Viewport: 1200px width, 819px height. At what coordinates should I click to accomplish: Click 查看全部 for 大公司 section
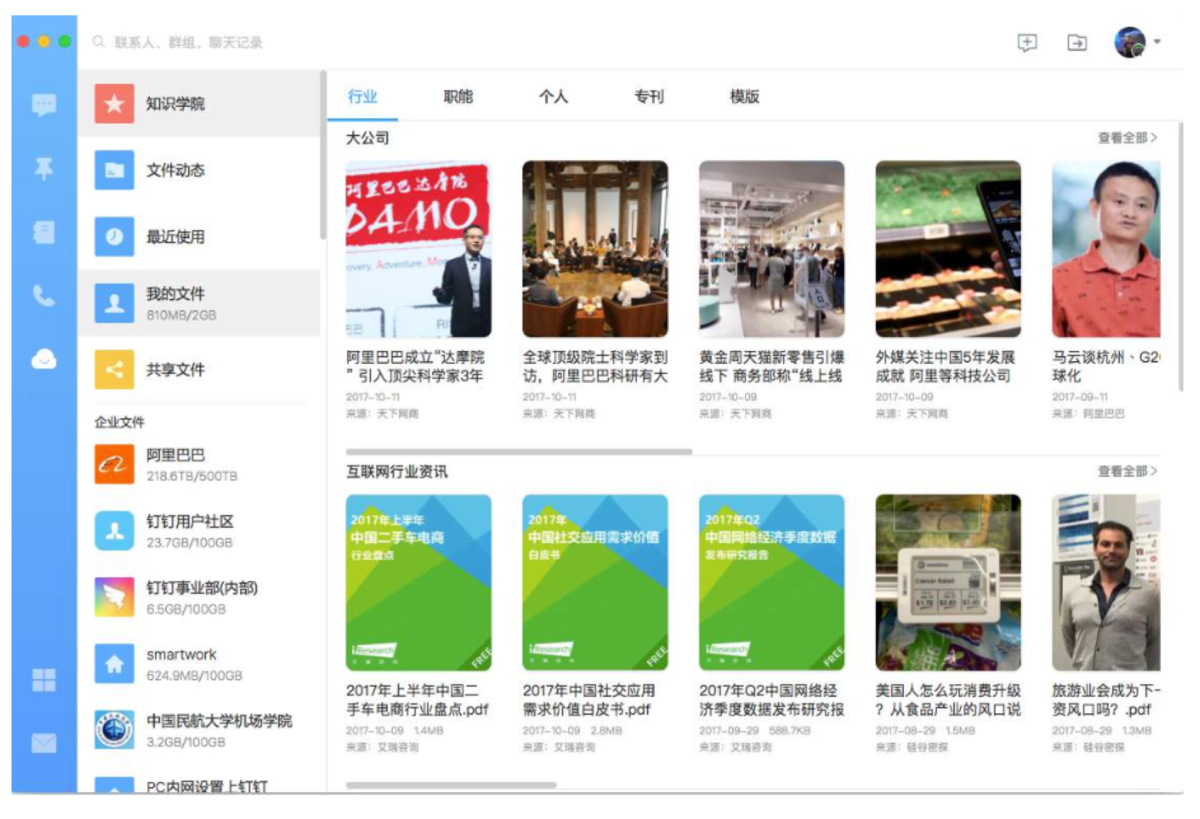coord(1127,138)
